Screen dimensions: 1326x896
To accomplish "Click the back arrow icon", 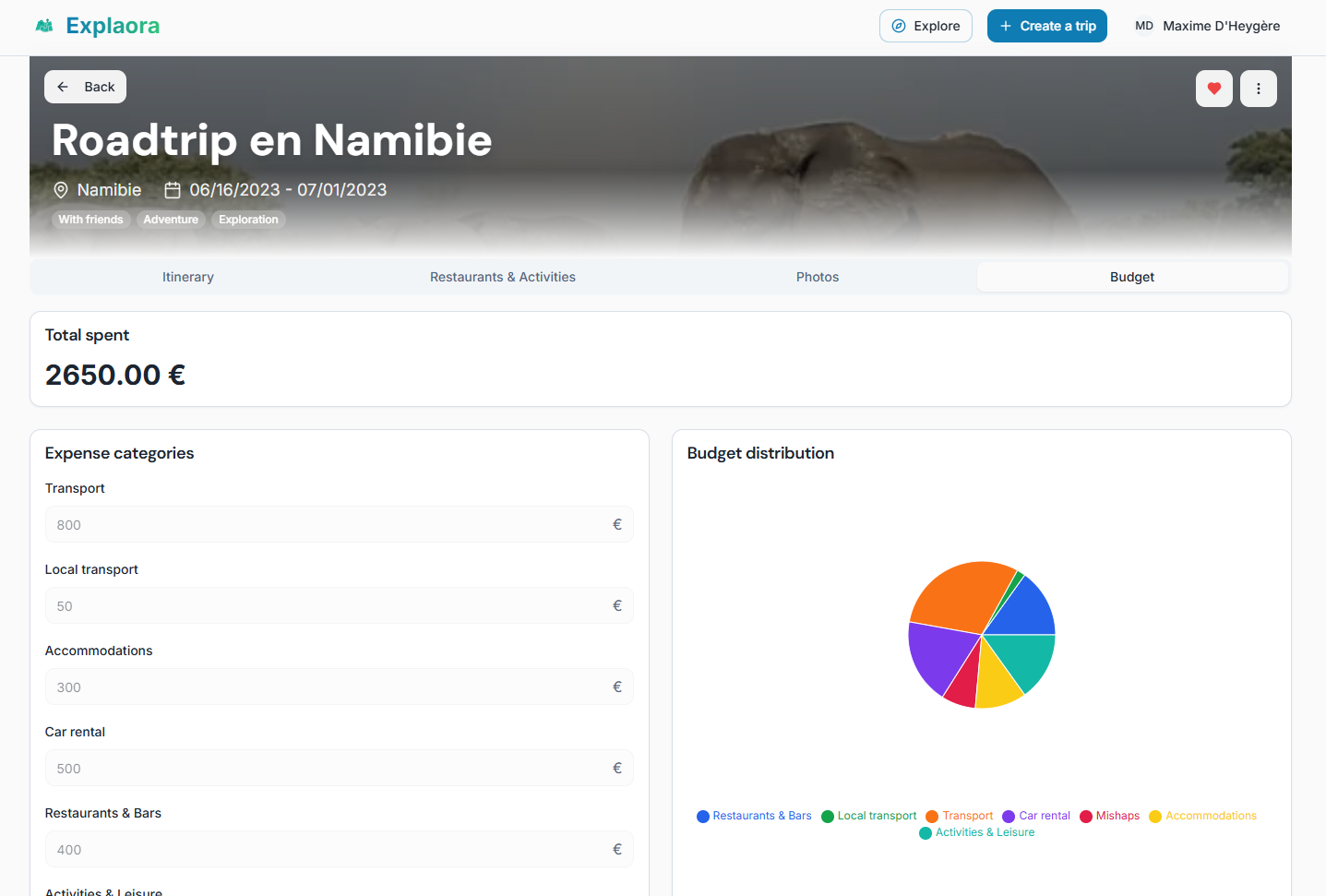I will click(61, 86).
